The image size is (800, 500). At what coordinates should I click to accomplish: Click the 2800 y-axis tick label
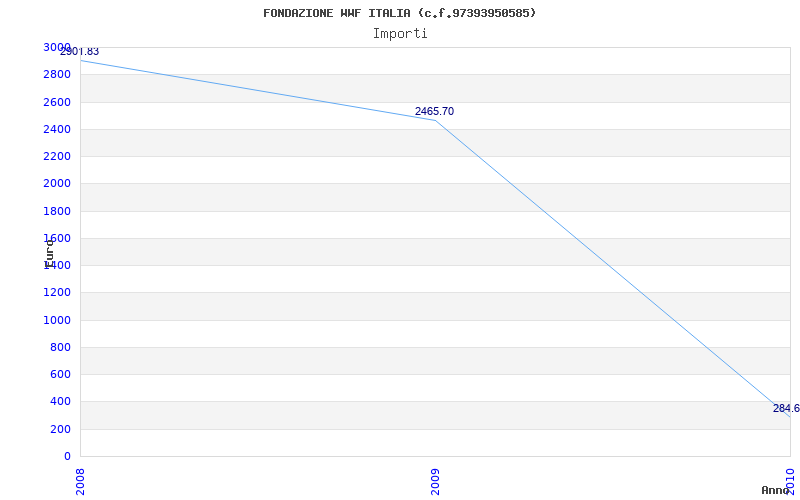tap(57, 74)
